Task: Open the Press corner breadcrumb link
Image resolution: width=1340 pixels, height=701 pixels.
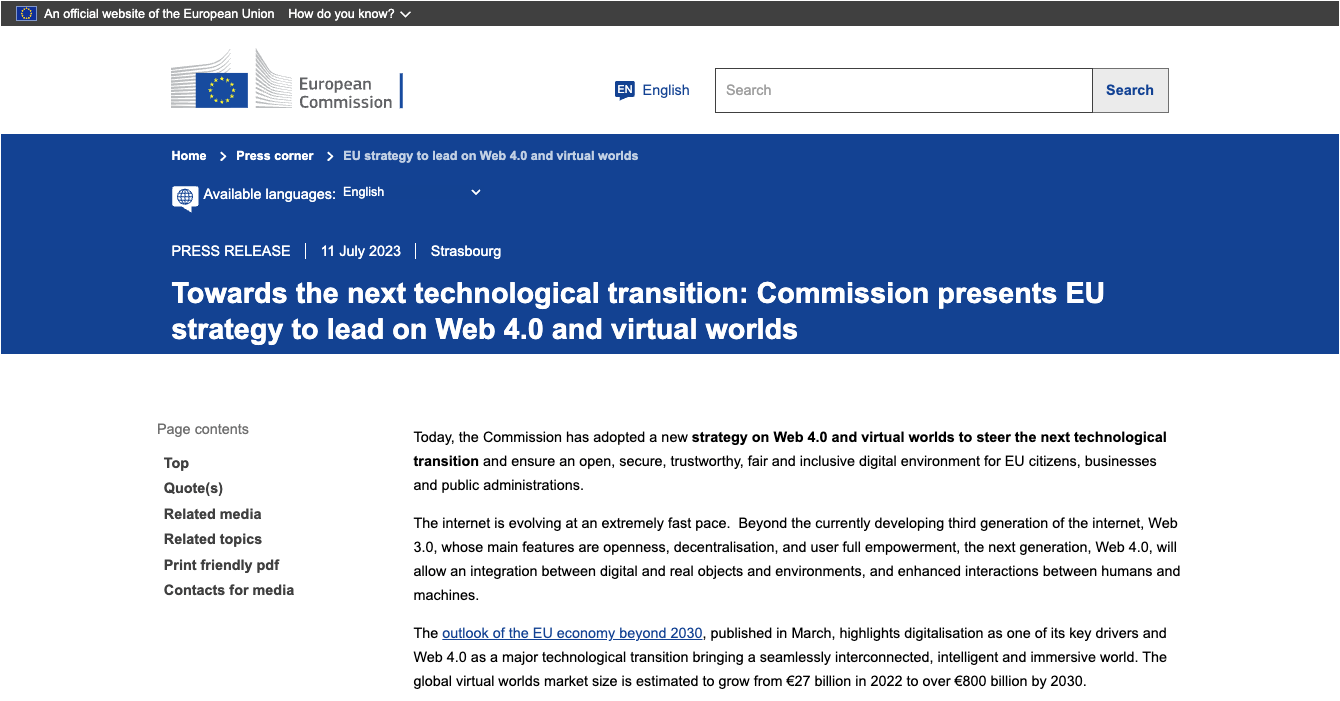Action: pos(275,156)
